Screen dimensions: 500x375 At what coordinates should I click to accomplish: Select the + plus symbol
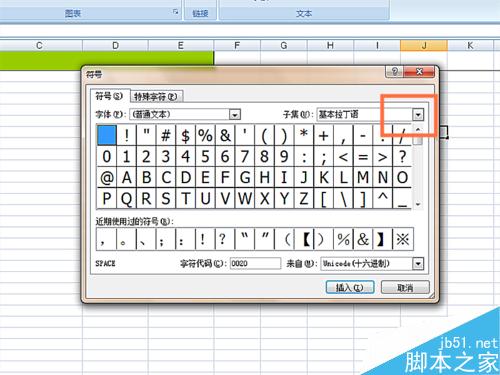point(323,136)
